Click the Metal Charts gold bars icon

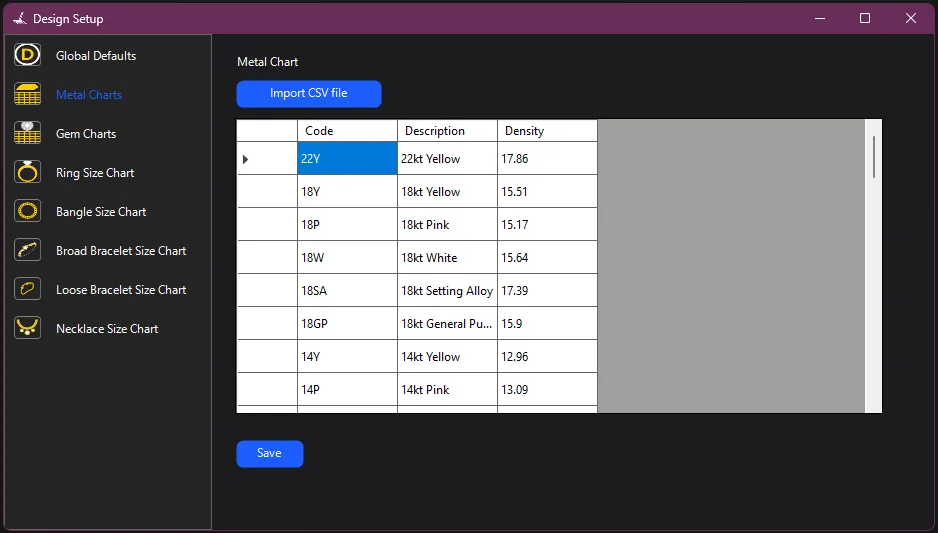click(x=27, y=95)
